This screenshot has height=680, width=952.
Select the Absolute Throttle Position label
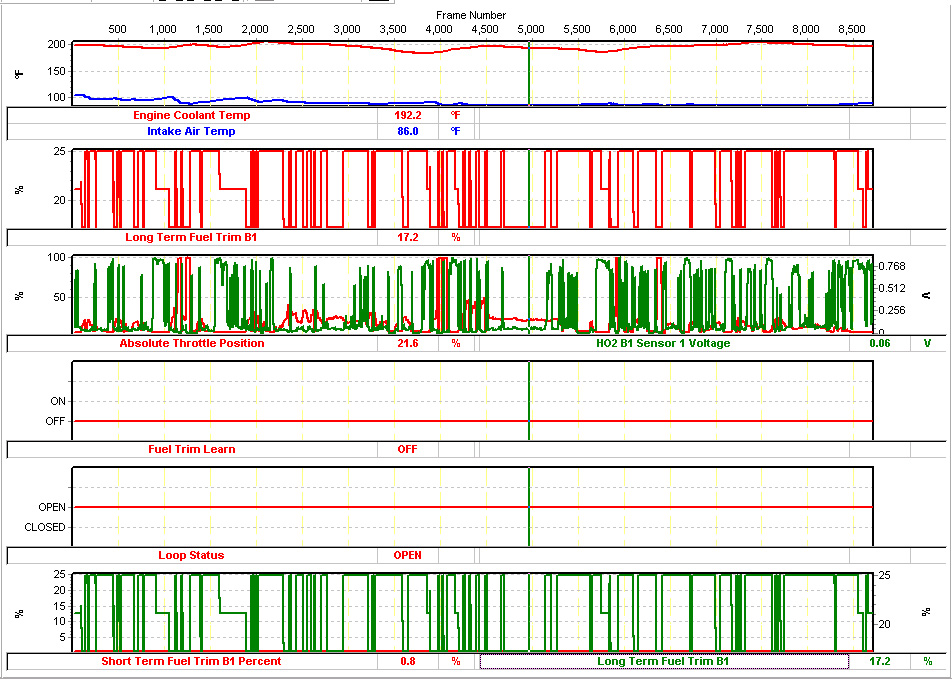click(192, 344)
